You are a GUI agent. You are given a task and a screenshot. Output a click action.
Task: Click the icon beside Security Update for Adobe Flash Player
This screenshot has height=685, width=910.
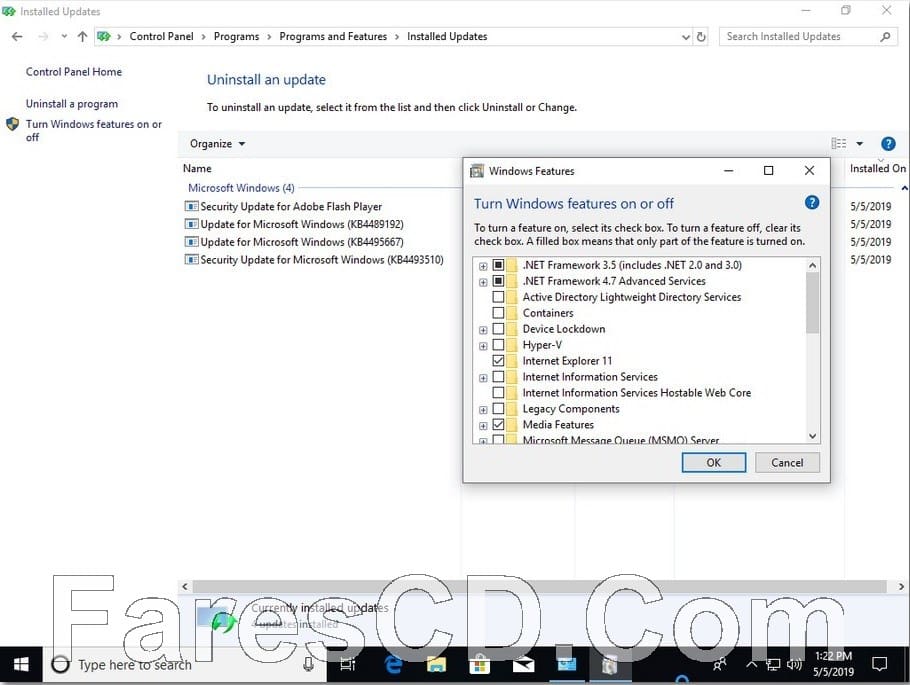[191, 207]
